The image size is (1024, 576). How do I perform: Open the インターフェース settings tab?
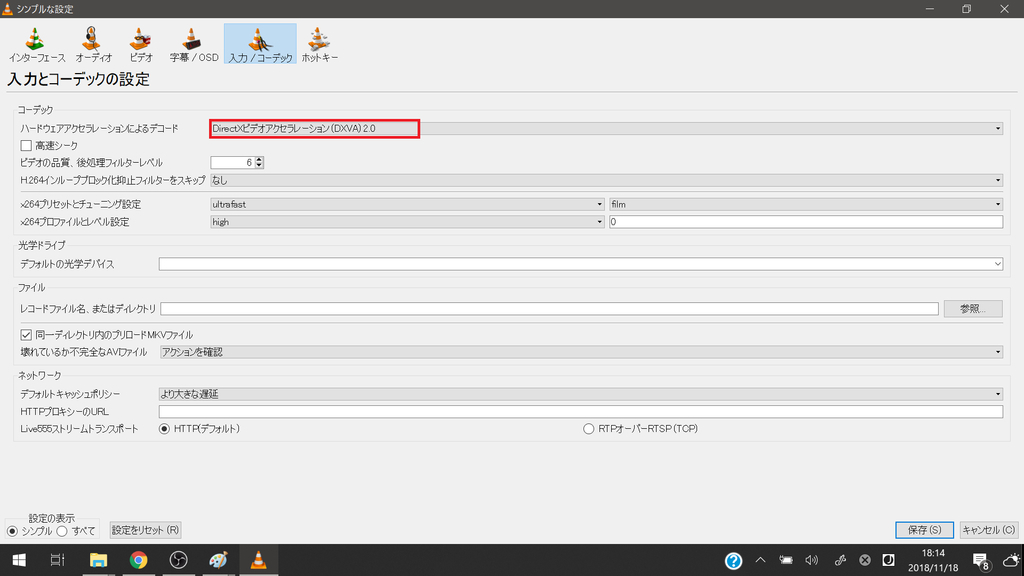(x=37, y=44)
